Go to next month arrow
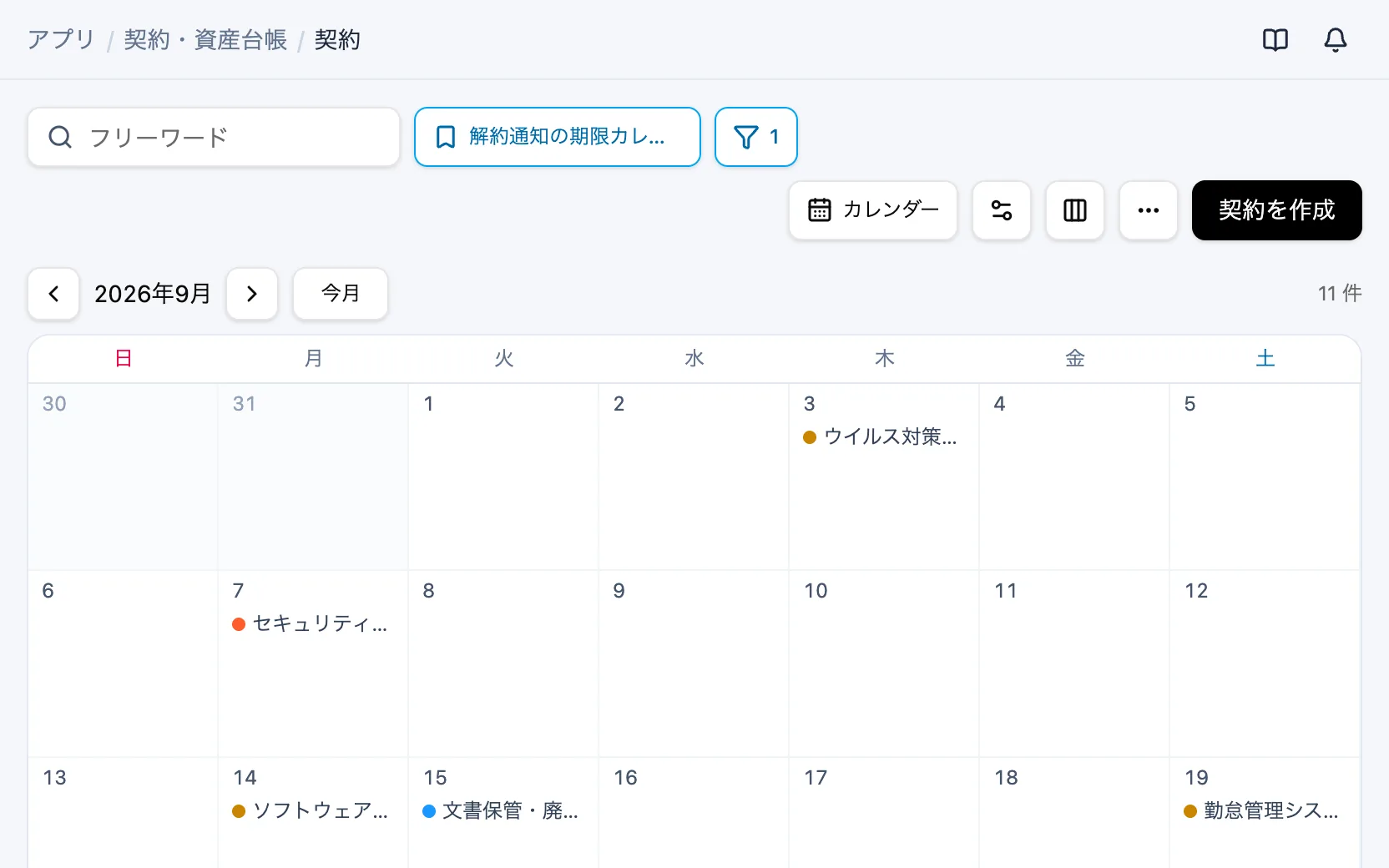The width and height of the screenshot is (1389, 868). (x=252, y=294)
